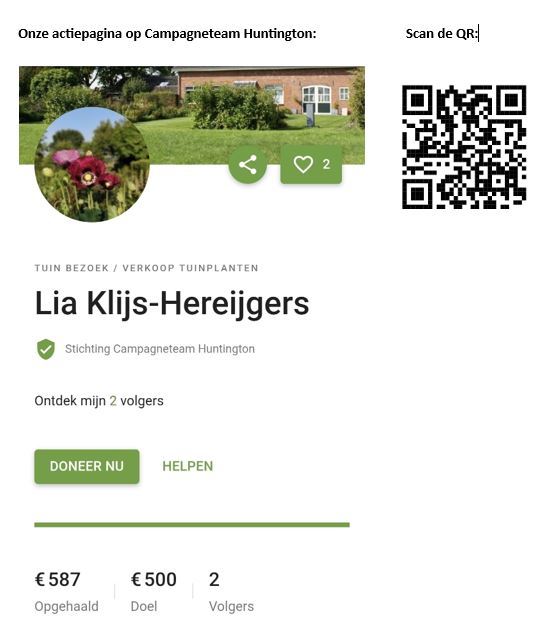The width and height of the screenshot is (540, 641).
Task: Click the round share icon button
Action: (247, 164)
